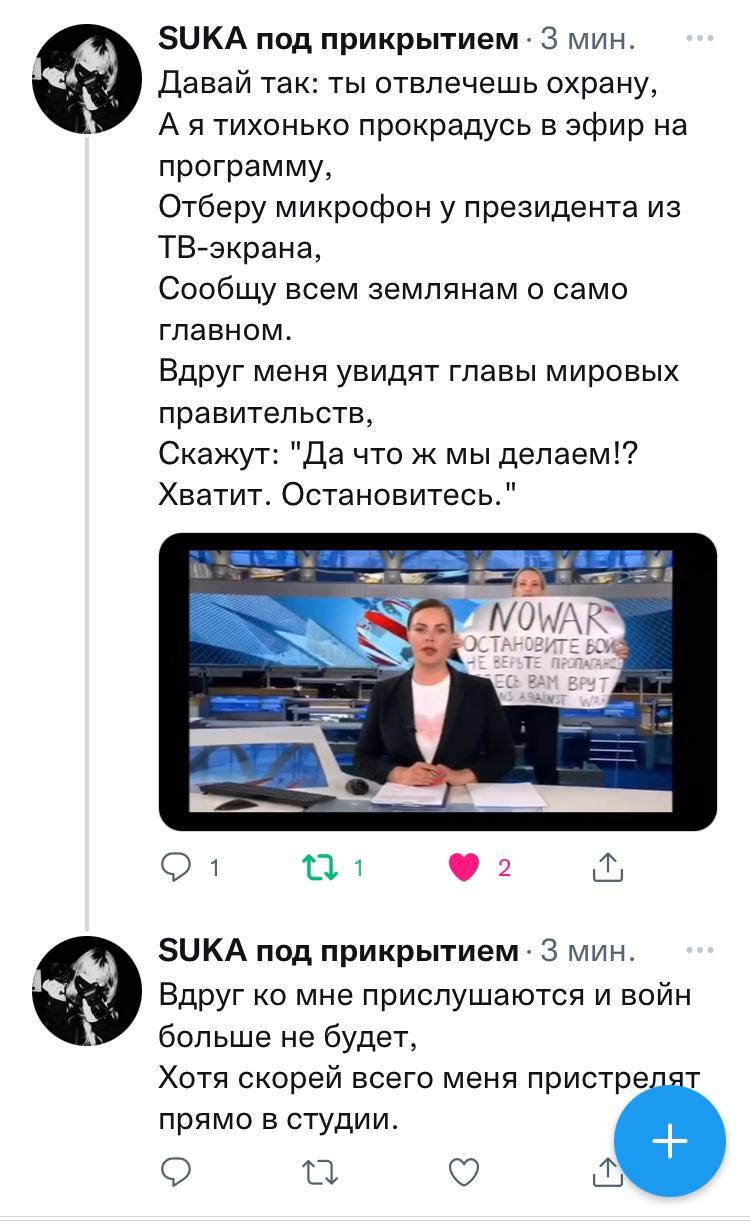Image resolution: width=750 pixels, height=1231 pixels.
Task: Reply to the first tweet
Action: pyautogui.click(x=177, y=868)
